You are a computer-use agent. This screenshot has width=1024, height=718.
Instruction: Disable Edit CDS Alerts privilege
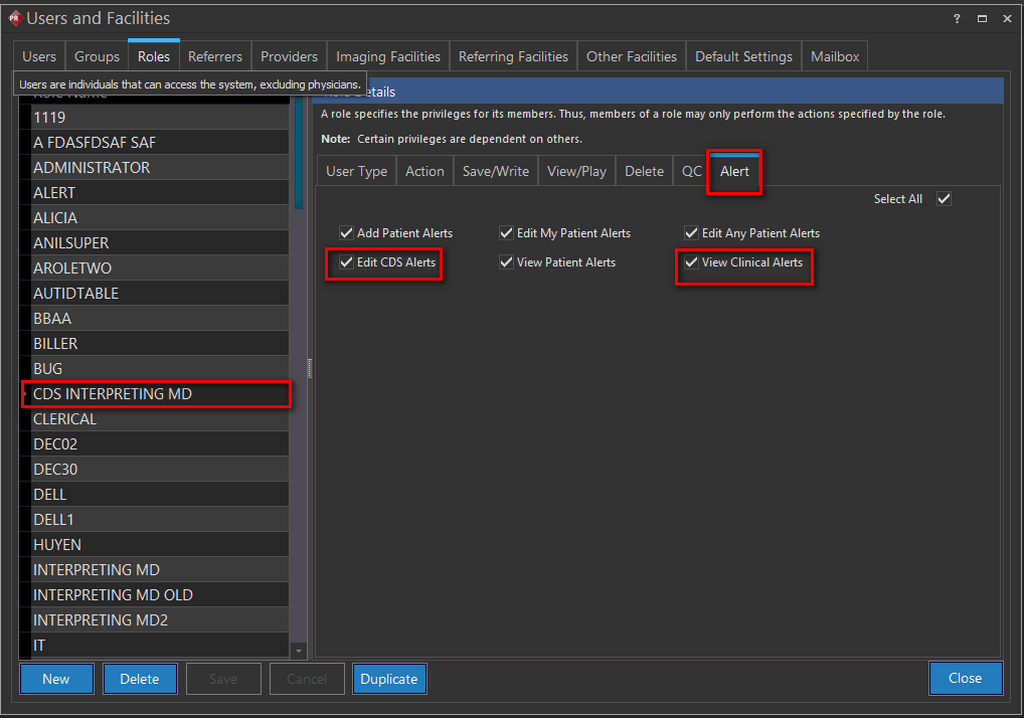click(346, 262)
